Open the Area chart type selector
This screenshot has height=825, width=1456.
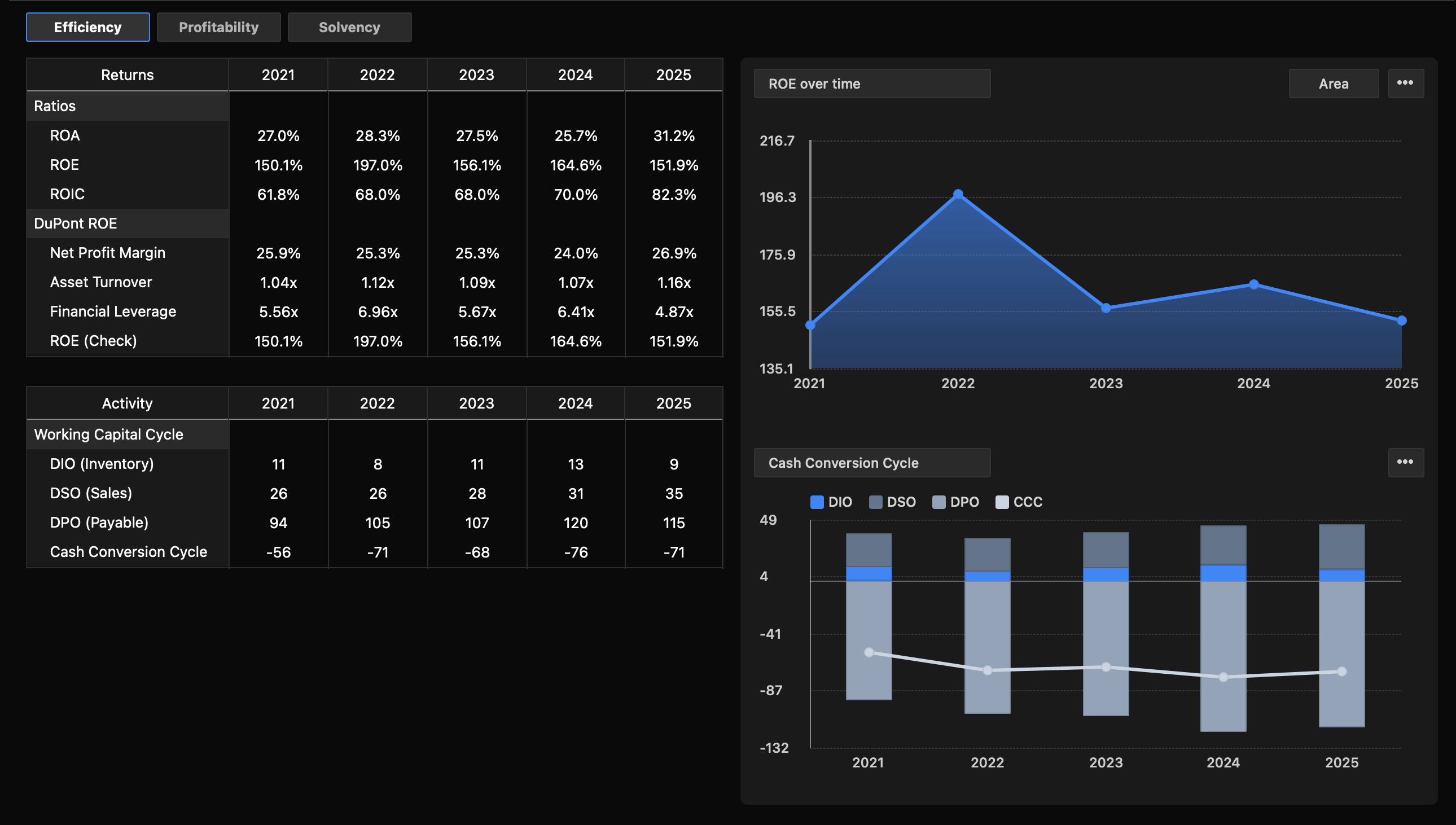click(x=1334, y=84)
